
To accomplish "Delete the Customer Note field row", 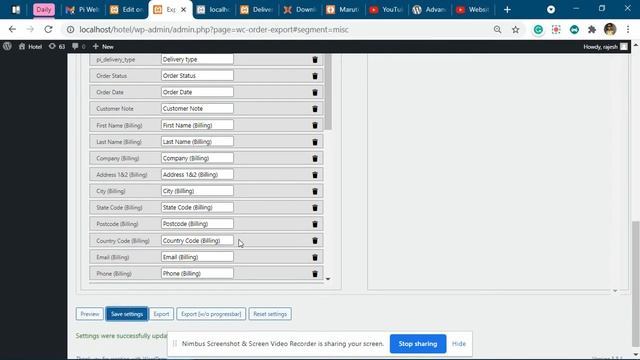I will coord(315,109).
